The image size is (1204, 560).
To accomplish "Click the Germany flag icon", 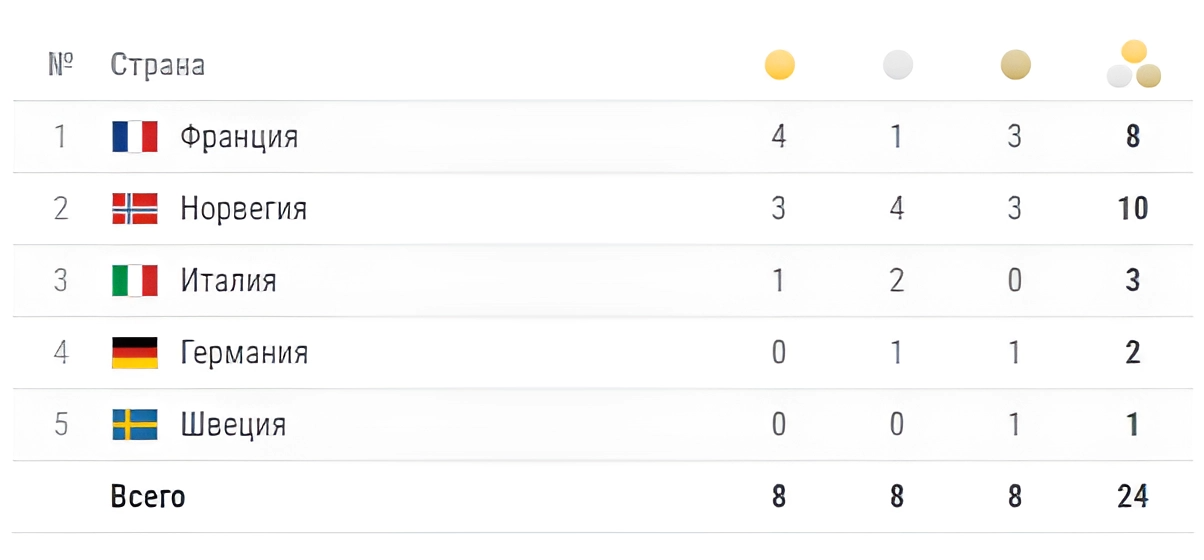I will pos(135,352).
